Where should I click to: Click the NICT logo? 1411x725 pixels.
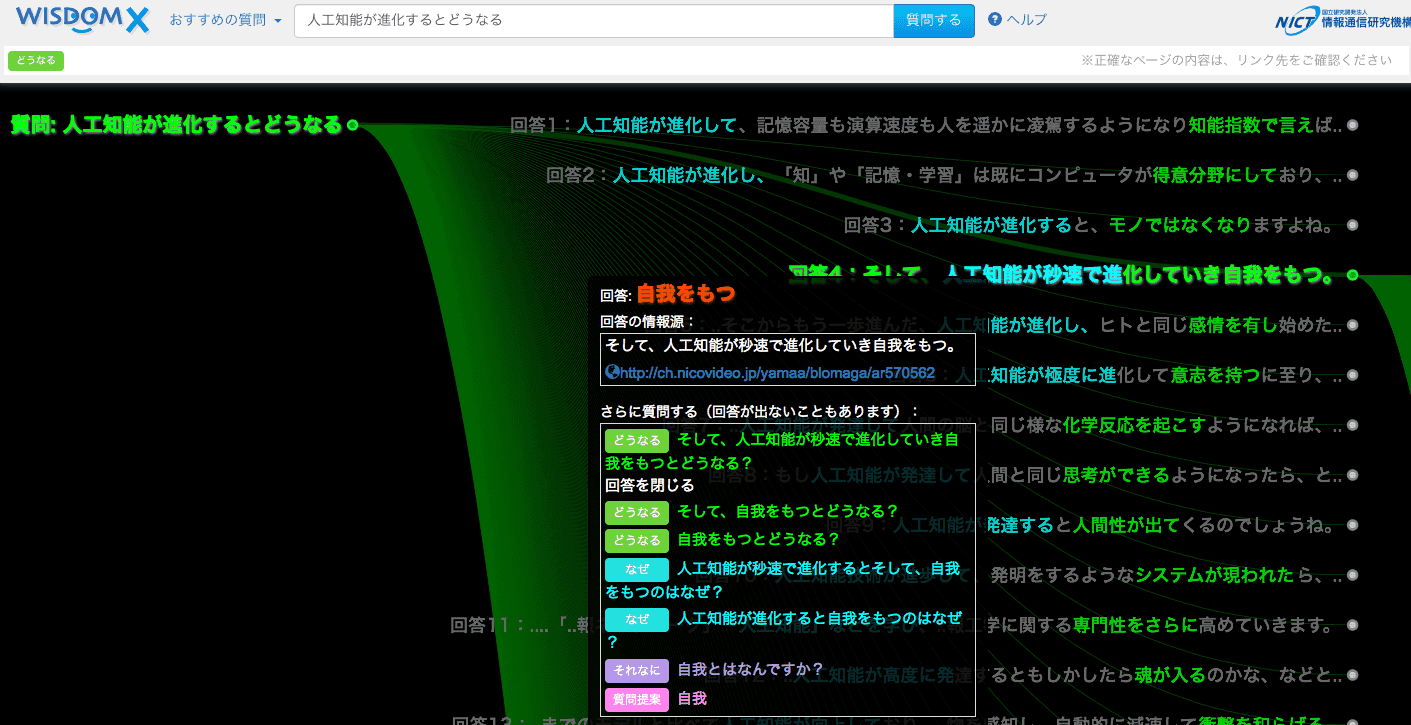tap(1341, 20)
